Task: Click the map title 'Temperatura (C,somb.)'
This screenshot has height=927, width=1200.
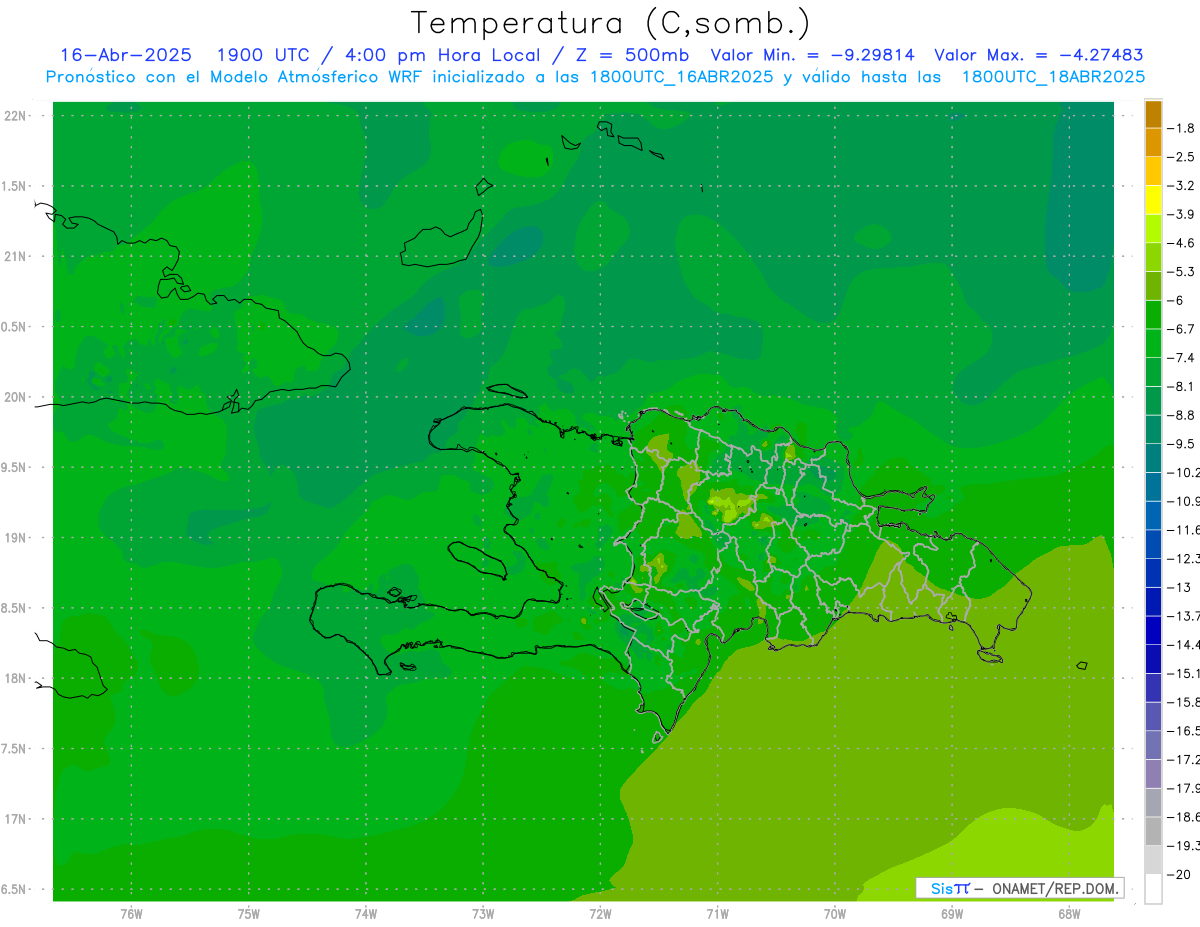Action: point(611,23)
